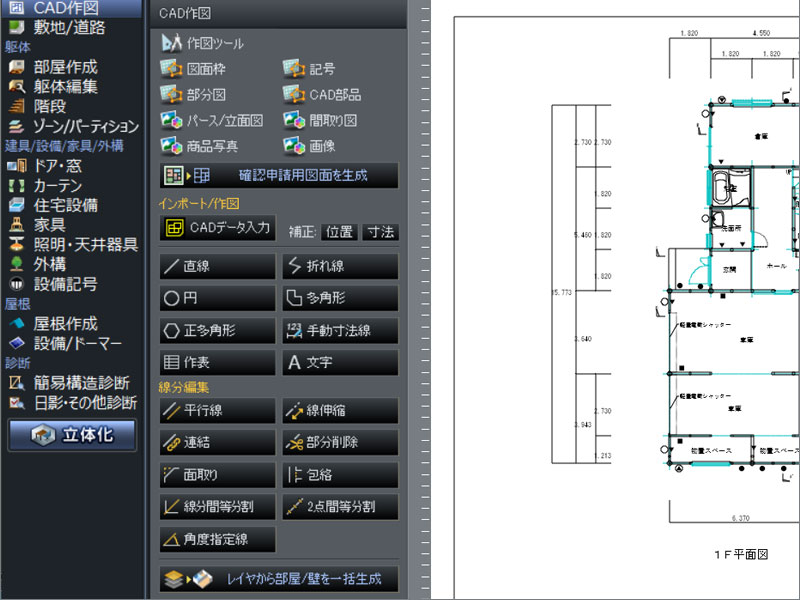The width and height of the screenshot is (800, 600).
Task: Open the ドア・窓 sidebar item
Action: 58,165
